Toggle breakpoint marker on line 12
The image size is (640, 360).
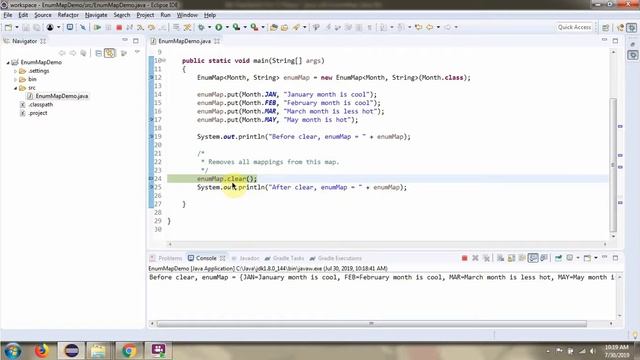[151, 78]
